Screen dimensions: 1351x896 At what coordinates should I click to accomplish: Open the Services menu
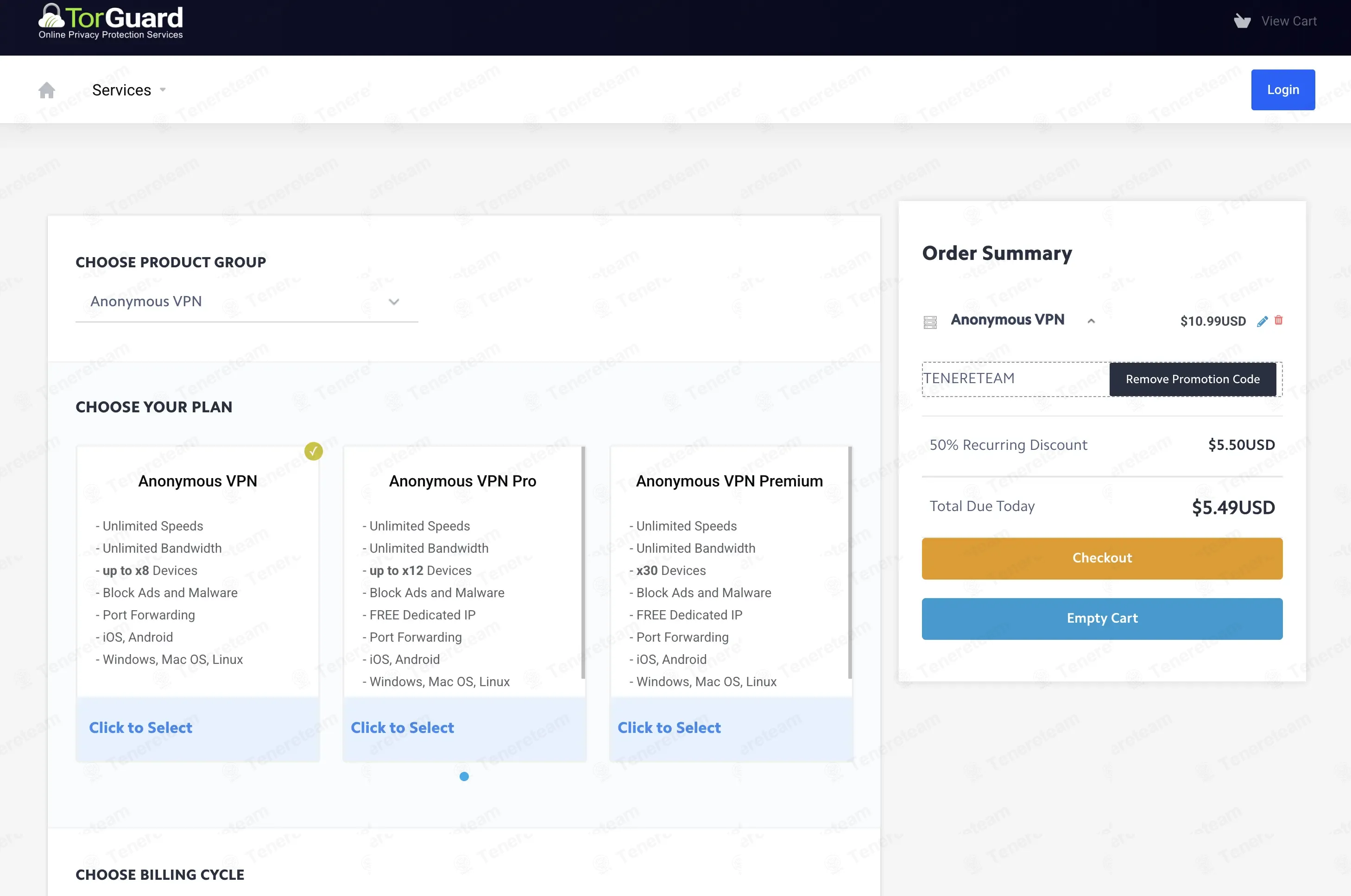click(x=122, y=90)
